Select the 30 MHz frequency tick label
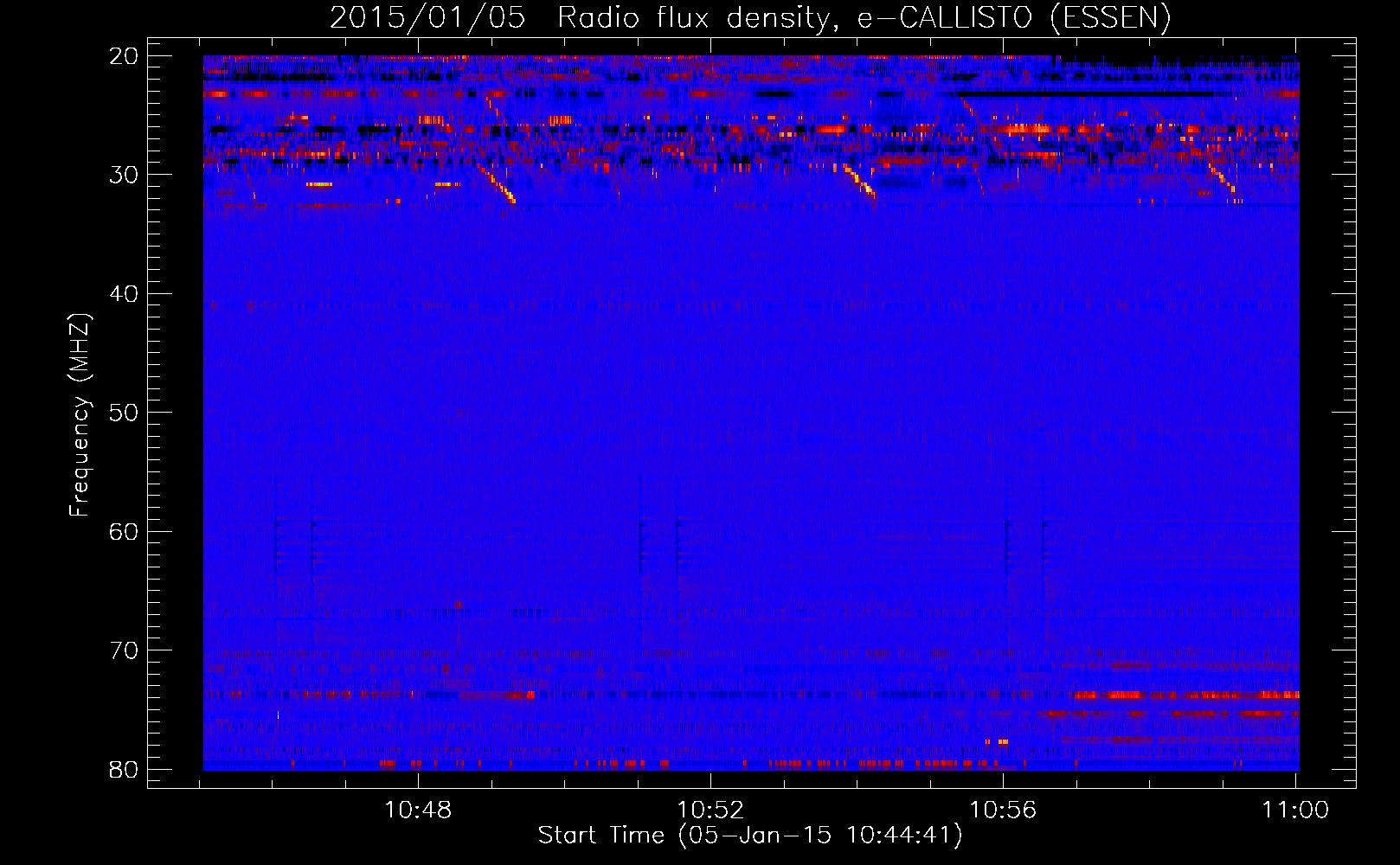Viewport: 1400px width, 865px height. (x=124, y=175)
